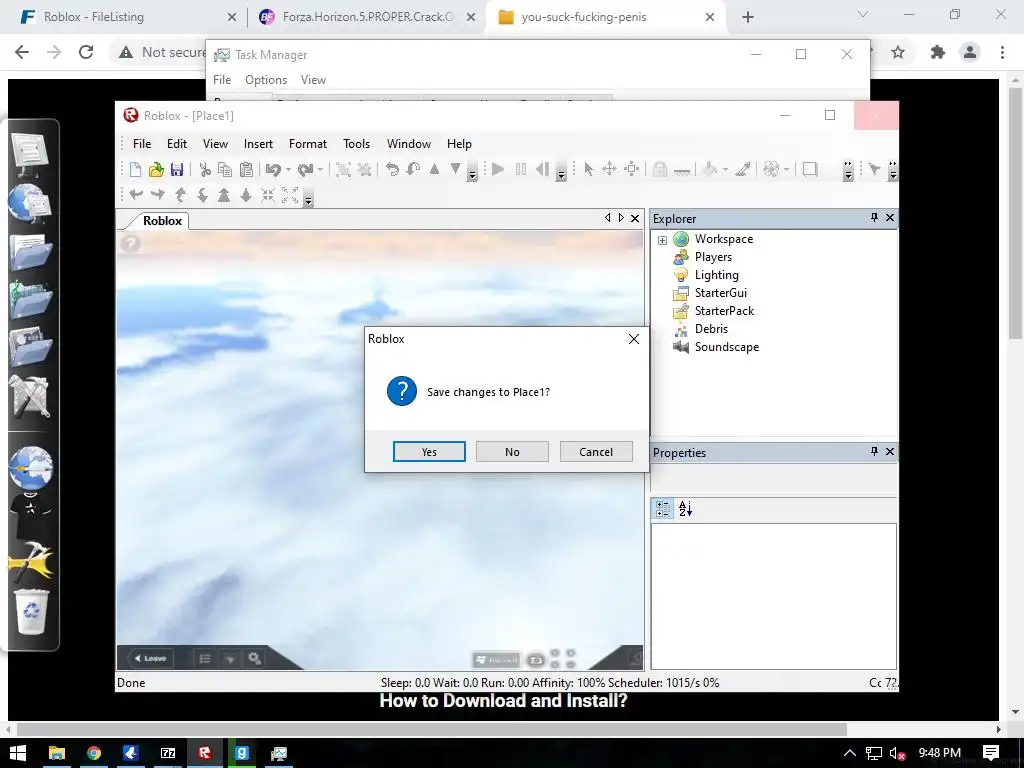The height and width of the screenshot is (768, 1024).
Task: Switch to the Roblox - FileListing browser tab
Action: tap(127, 17)
